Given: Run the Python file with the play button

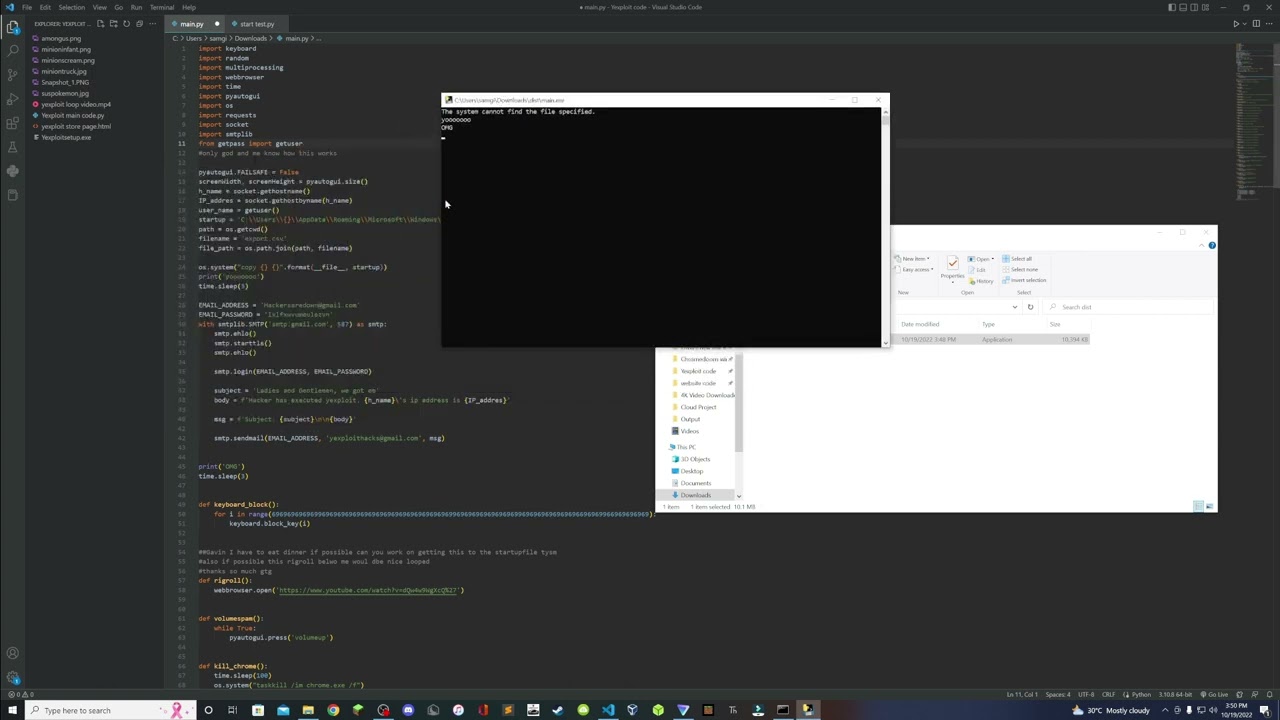Looking at the screenshot, I should coord(1236,24).
